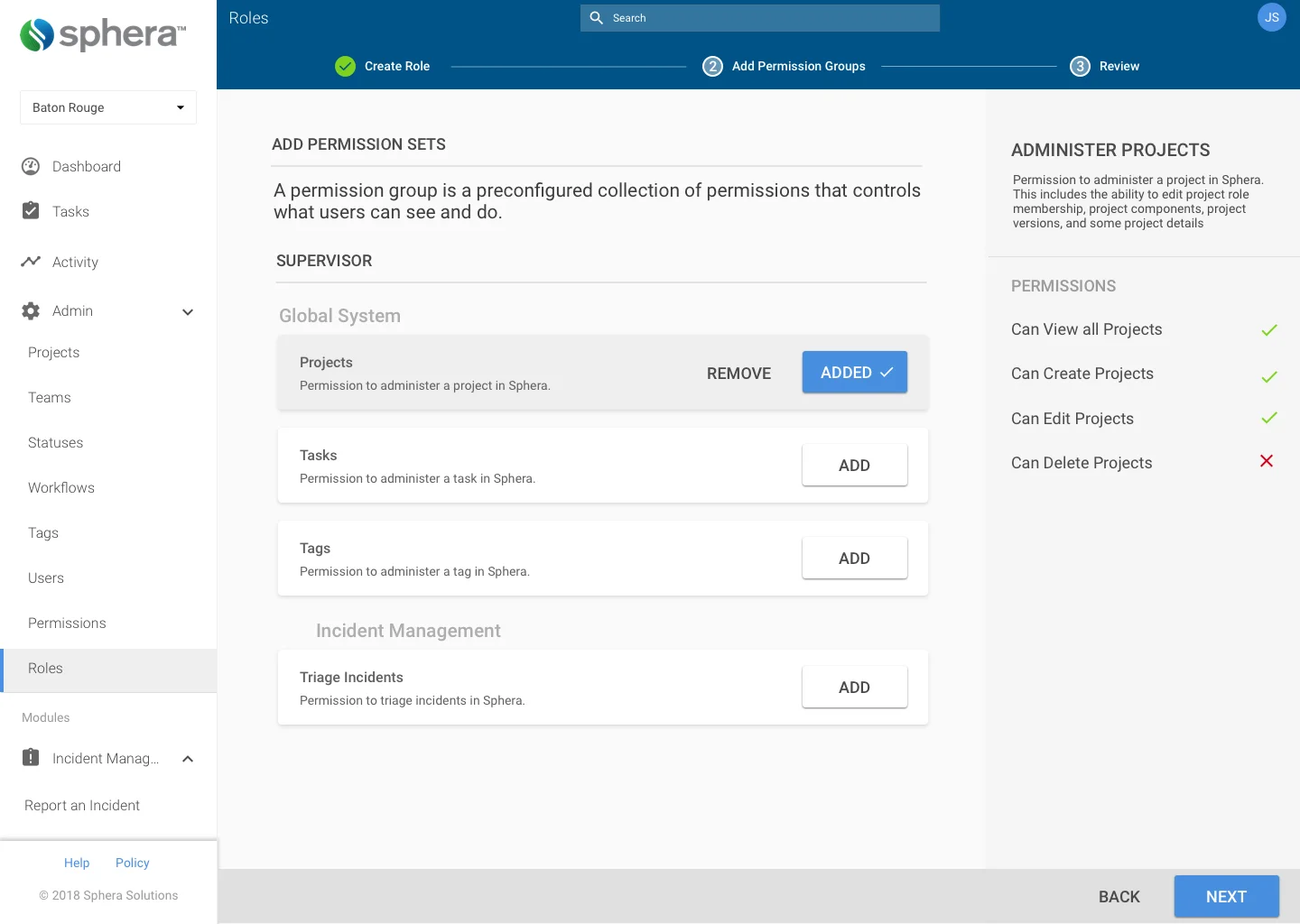The height and width of the screenshot is (924, 1300).
Task: Go to Tags under Admin
Action: (x=42, y=532)
